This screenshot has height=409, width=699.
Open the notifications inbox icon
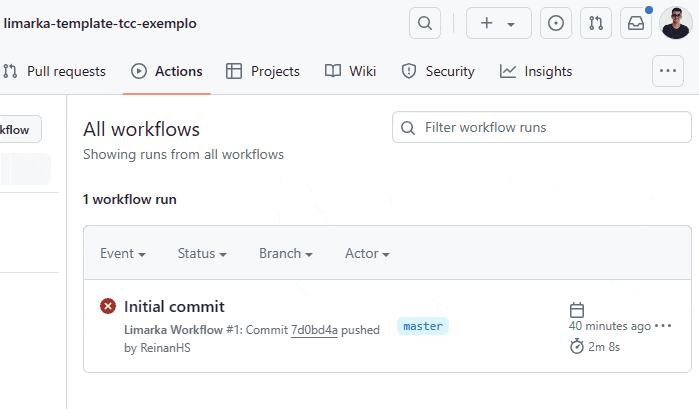[x=636, y=23]
